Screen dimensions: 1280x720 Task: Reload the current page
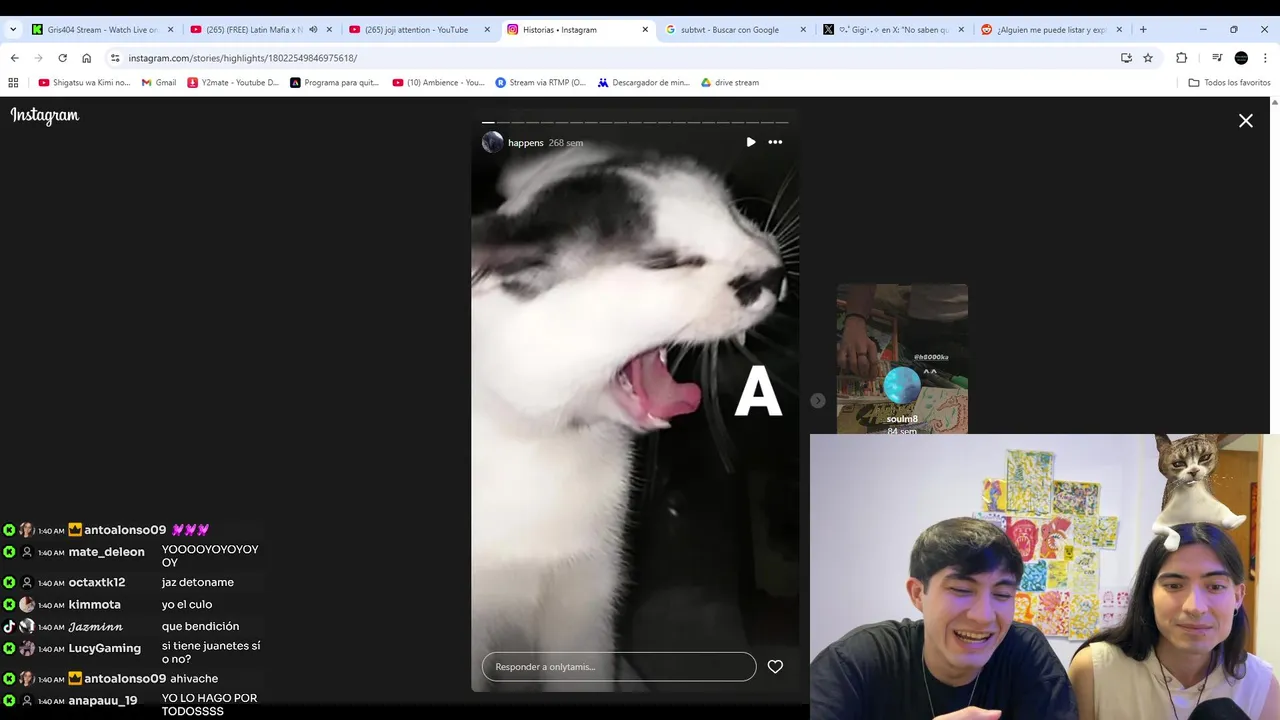[62, 58]
